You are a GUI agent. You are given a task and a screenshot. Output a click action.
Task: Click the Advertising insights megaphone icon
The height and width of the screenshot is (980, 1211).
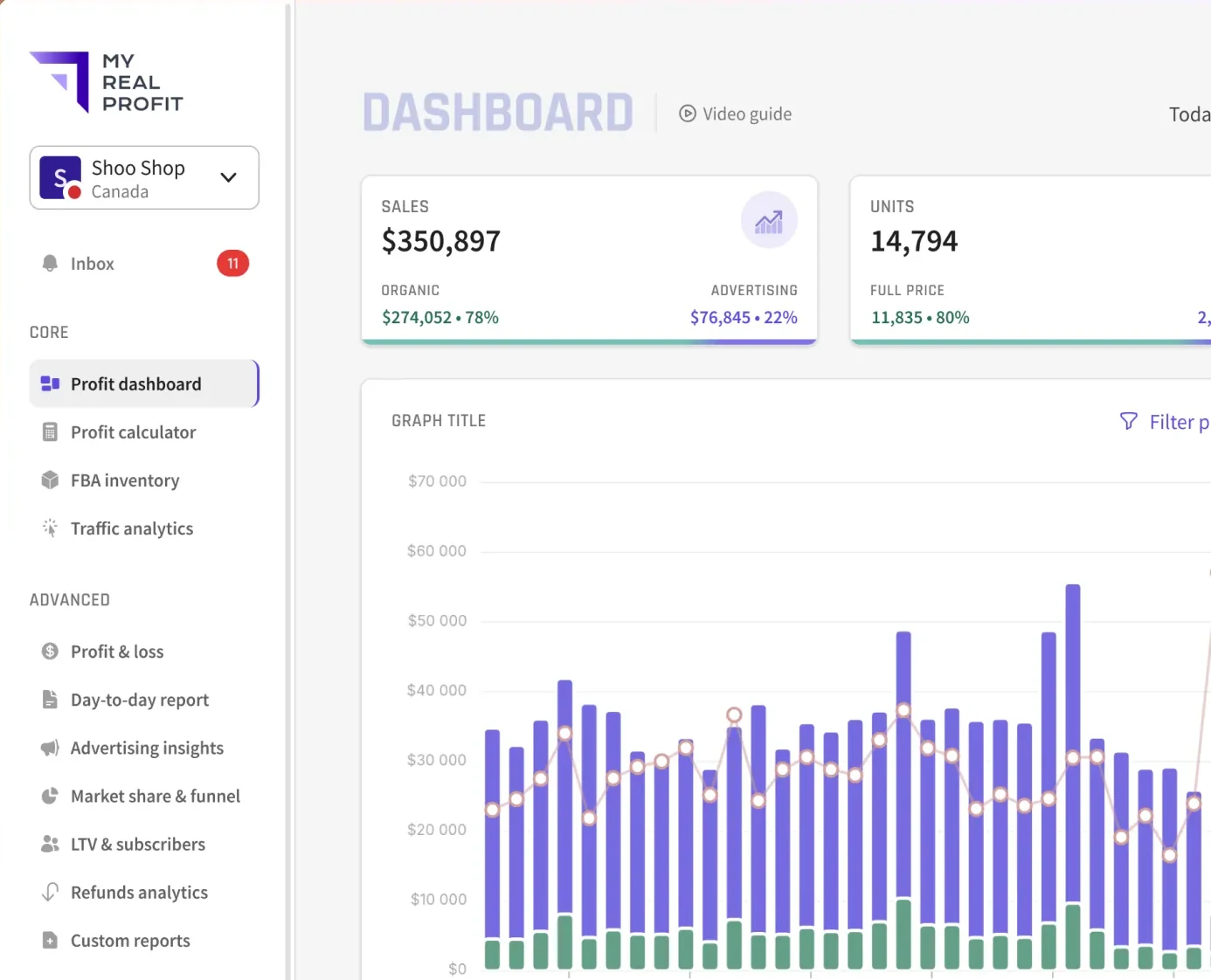[x=50, y=748]
